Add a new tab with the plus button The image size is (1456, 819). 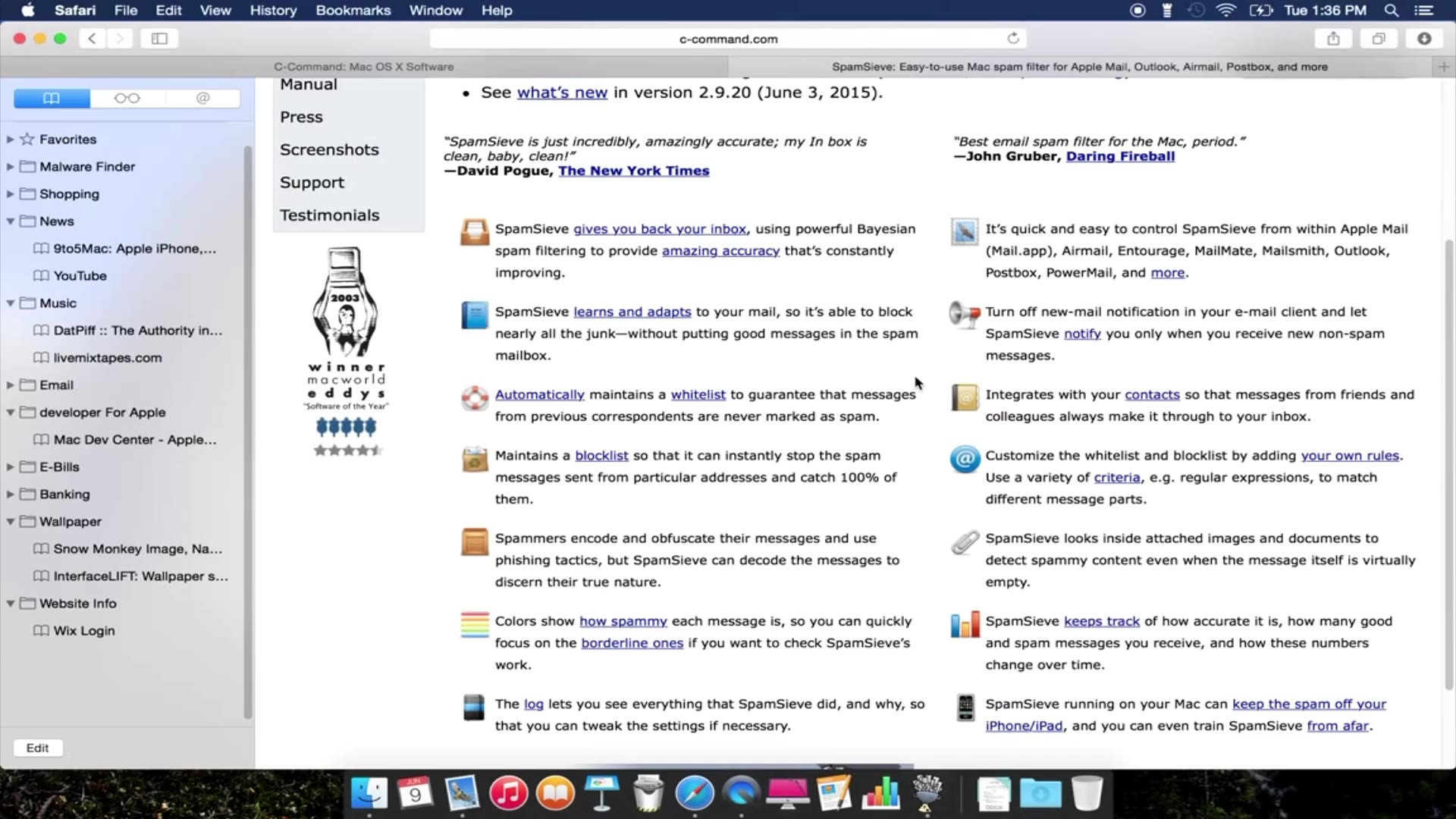[x=1444, y=67]
